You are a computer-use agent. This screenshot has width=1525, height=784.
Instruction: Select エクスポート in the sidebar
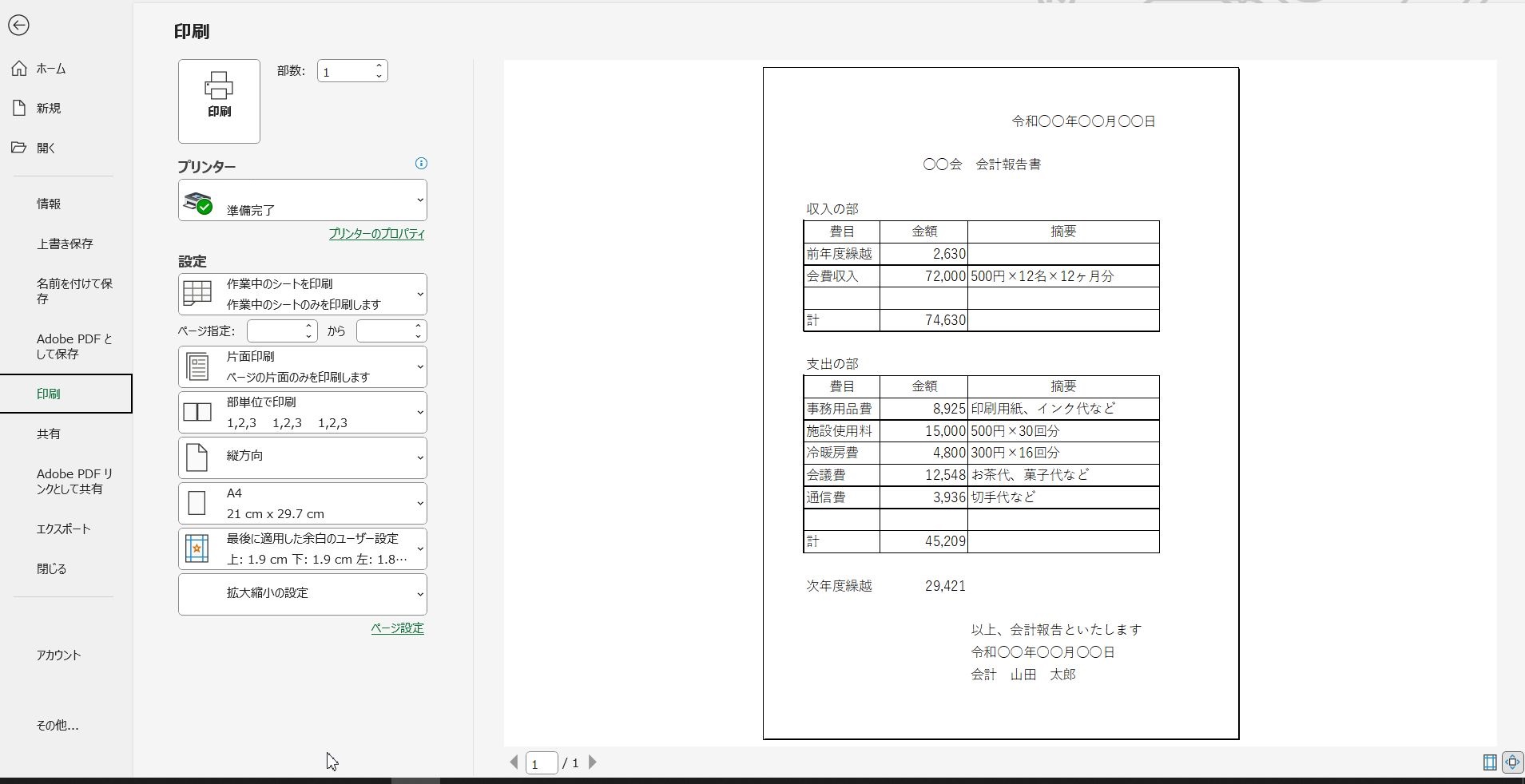click(63, 529)
